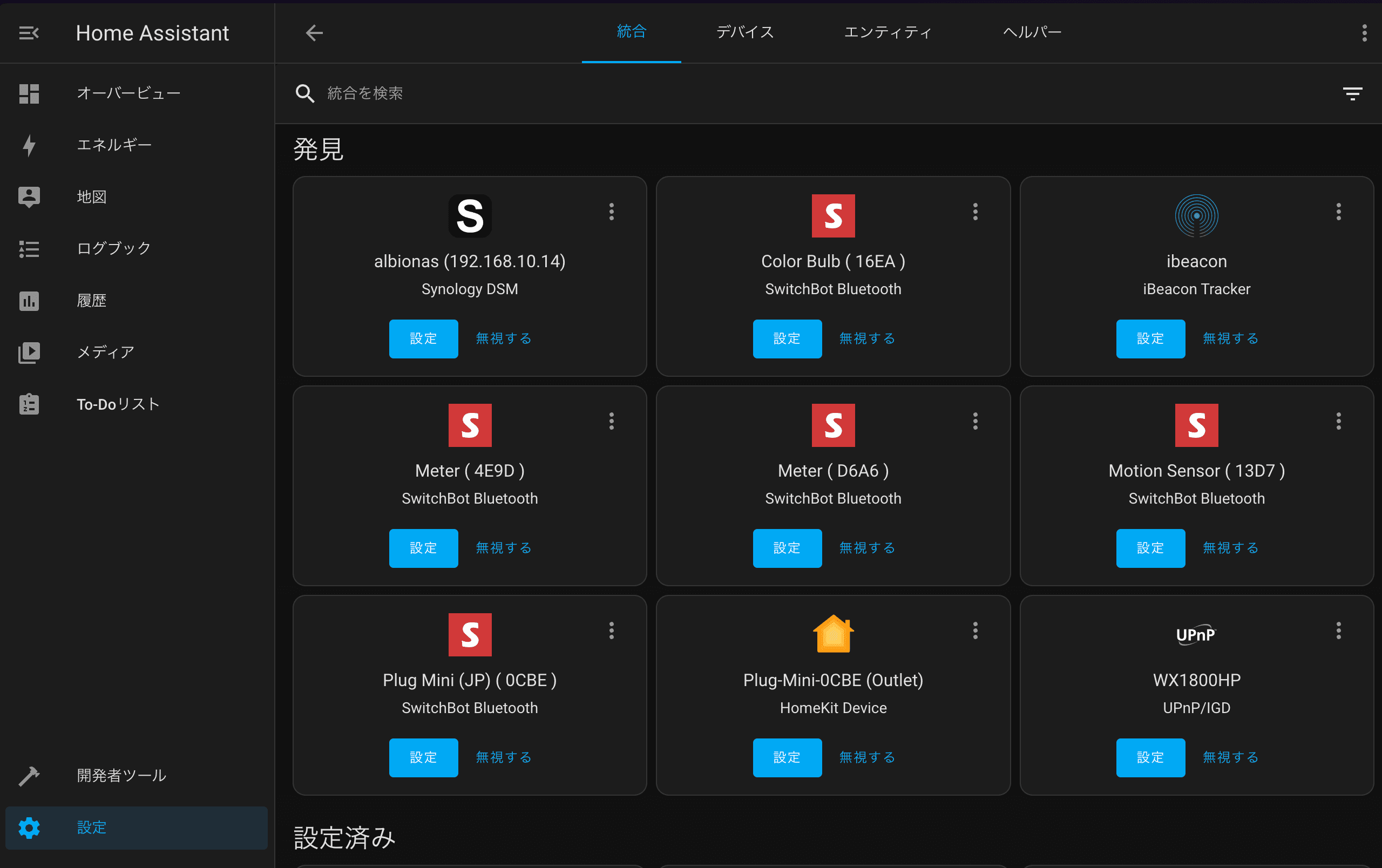Screen dimensions: 1382x868
Task: Open the albionas card three-dot menu
Action: pos(611,212)
